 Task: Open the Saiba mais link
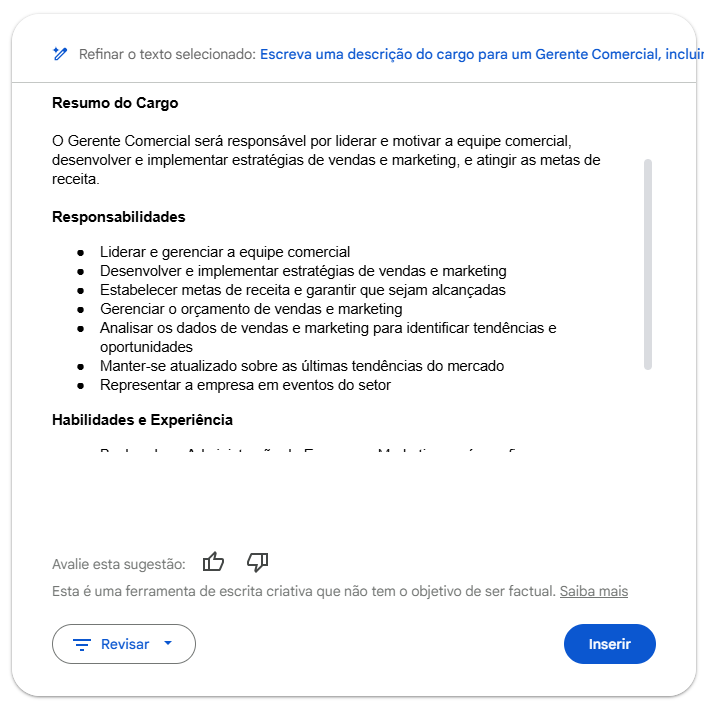[593, 591]
